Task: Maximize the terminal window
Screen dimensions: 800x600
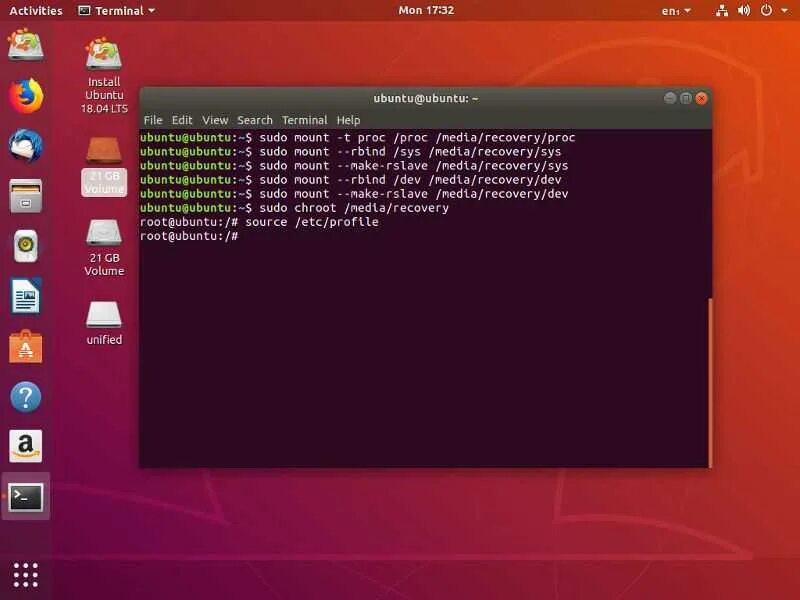Action: (x=686, y=98)
